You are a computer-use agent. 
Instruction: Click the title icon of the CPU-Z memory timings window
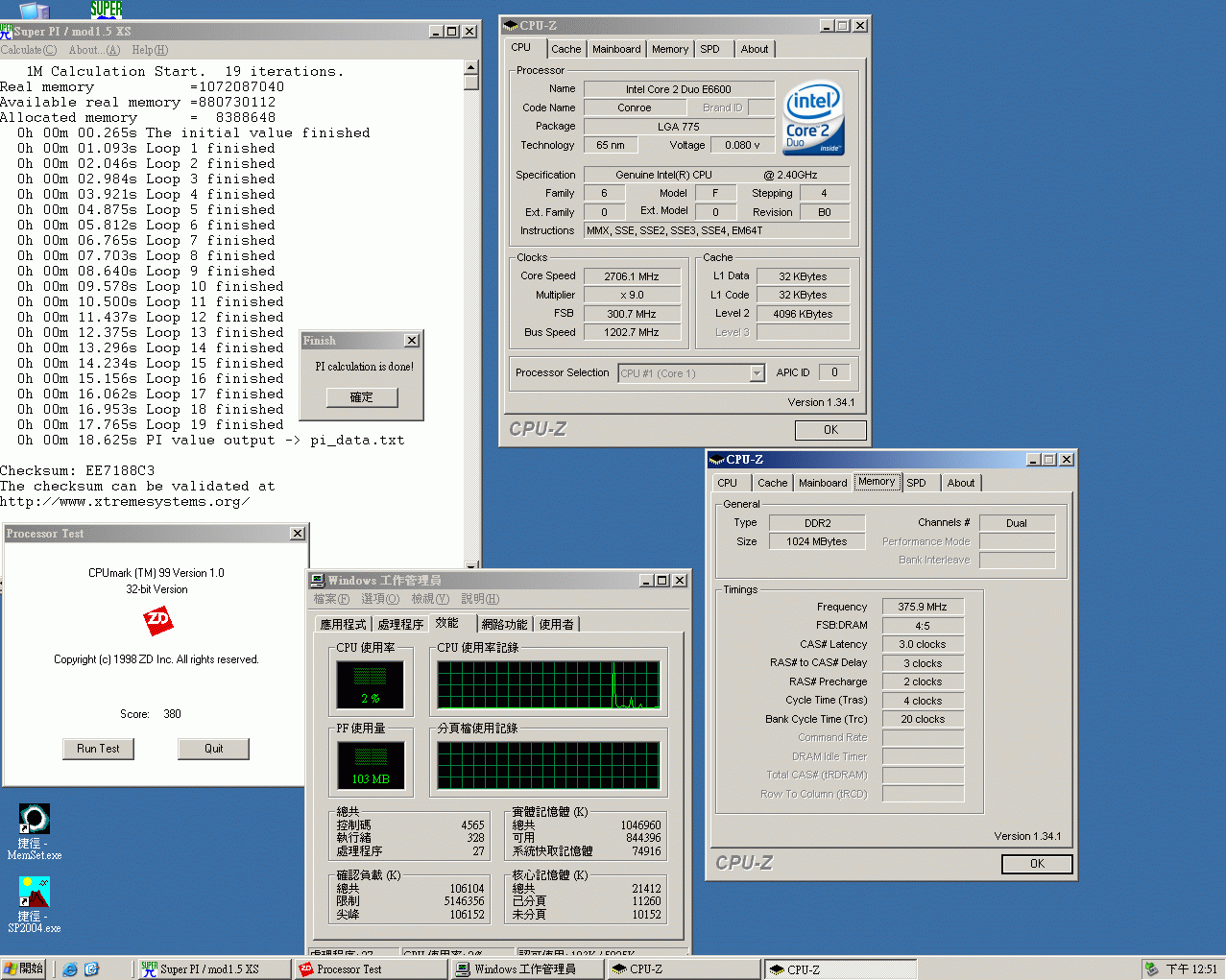click(x=717, y=460)
